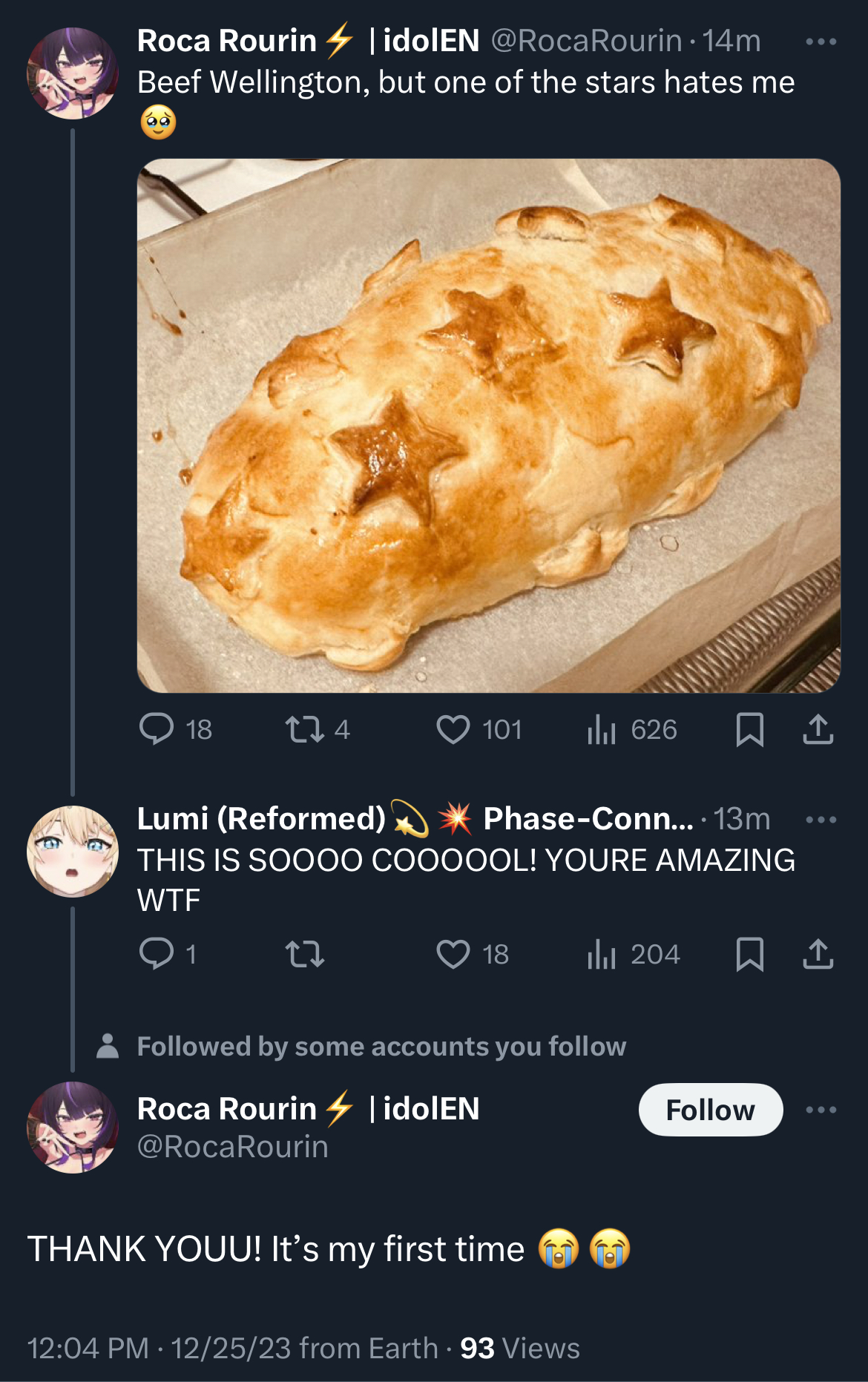
Task: Open Lumi's profile picture
Action: (x=73, y=851)
